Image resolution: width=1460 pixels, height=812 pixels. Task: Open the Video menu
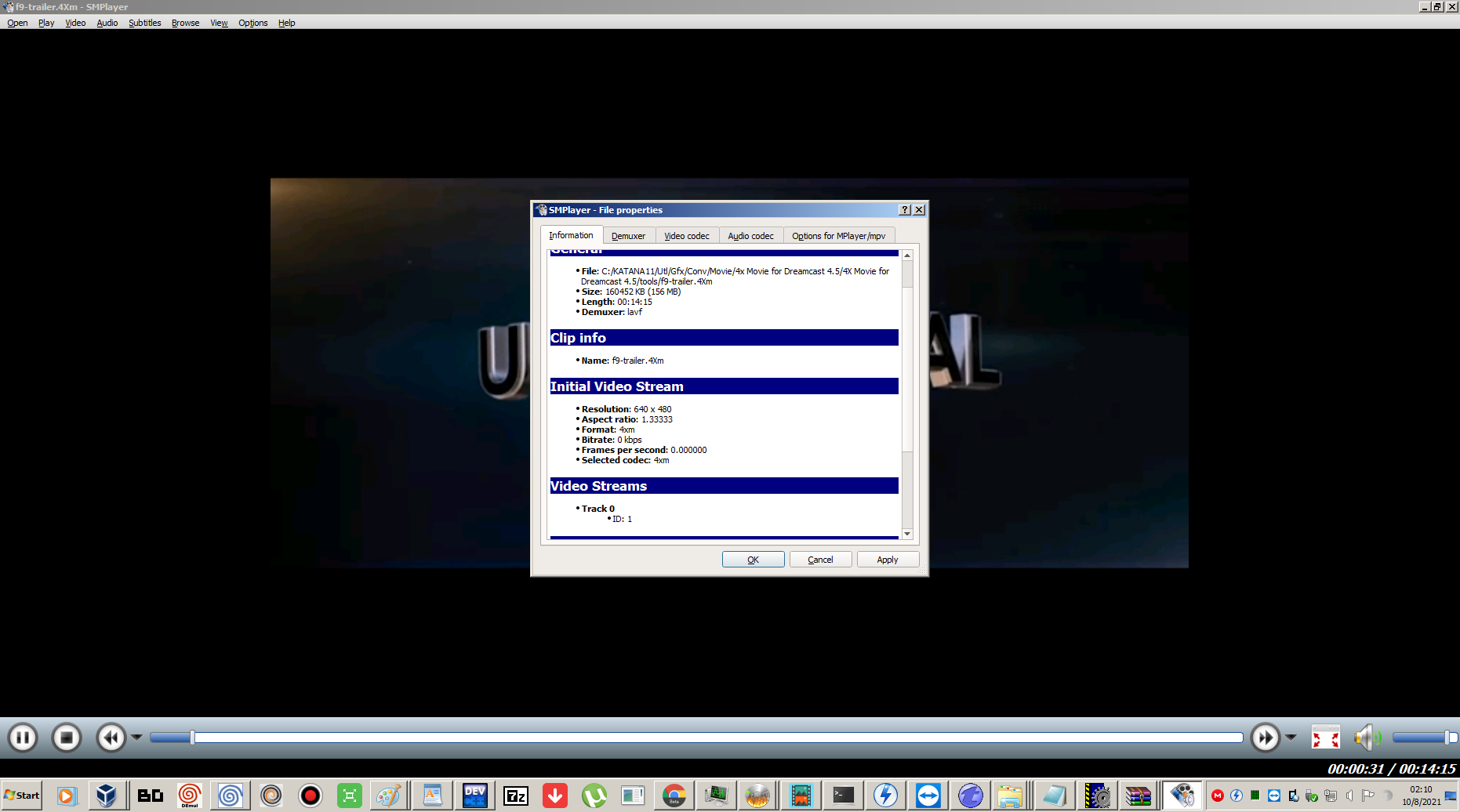[x=75, y=23]
